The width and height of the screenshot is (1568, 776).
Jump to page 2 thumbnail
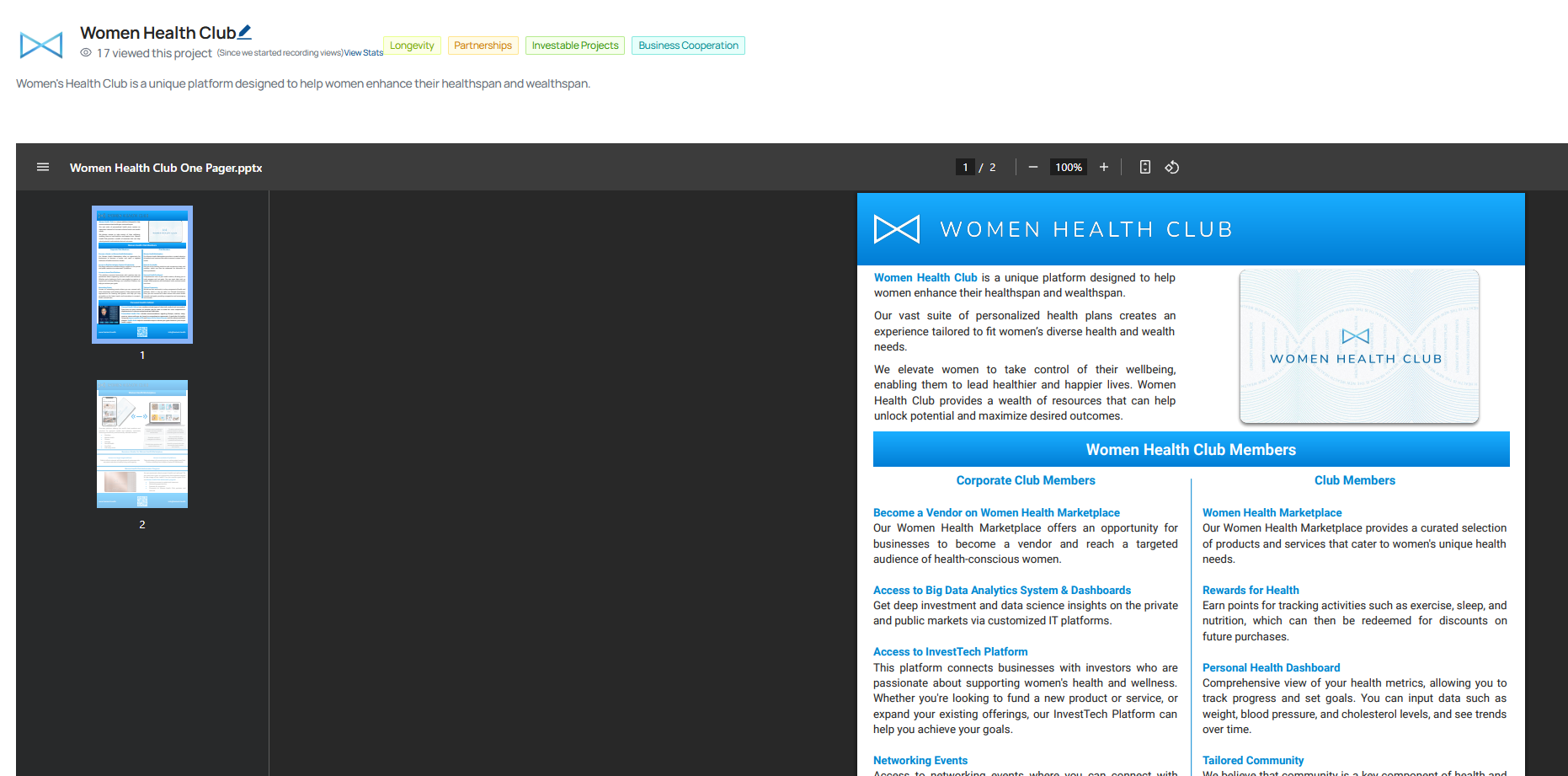pos(142,444)
